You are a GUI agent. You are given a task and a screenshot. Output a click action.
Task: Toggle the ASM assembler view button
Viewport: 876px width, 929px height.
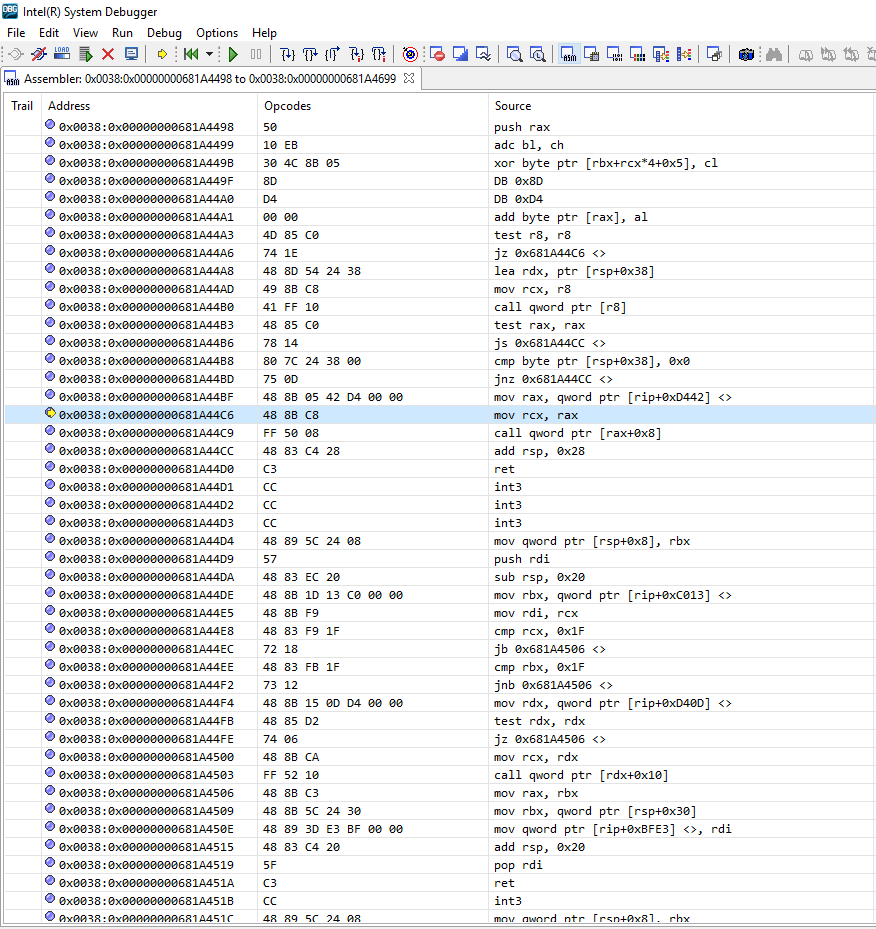(569, 55)
